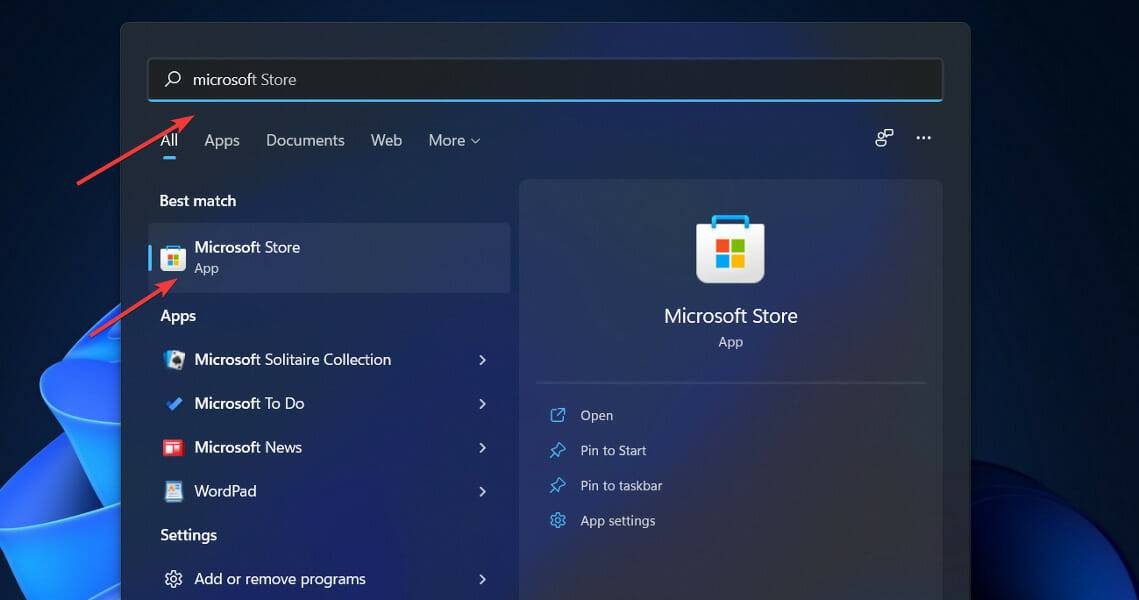The height and width of the screenshot is (600, 1139).
Task: Open Microsoft News via its icon
Action: pyautogui.click(x=174, y=447)
